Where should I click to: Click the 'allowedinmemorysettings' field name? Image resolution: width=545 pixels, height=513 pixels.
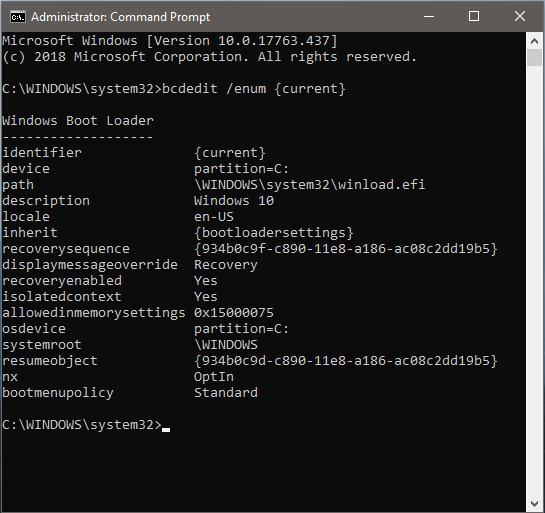(94, 312)
